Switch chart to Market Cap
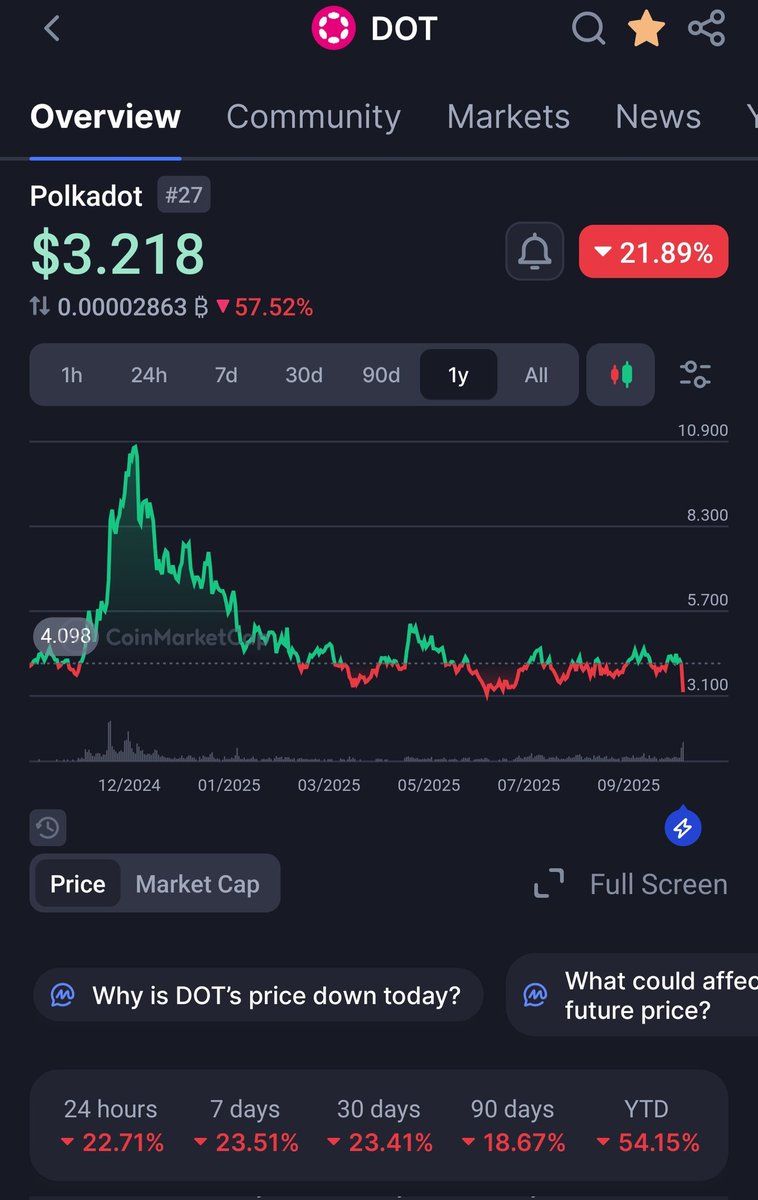The image size is (758, 1200). [197, 884]
